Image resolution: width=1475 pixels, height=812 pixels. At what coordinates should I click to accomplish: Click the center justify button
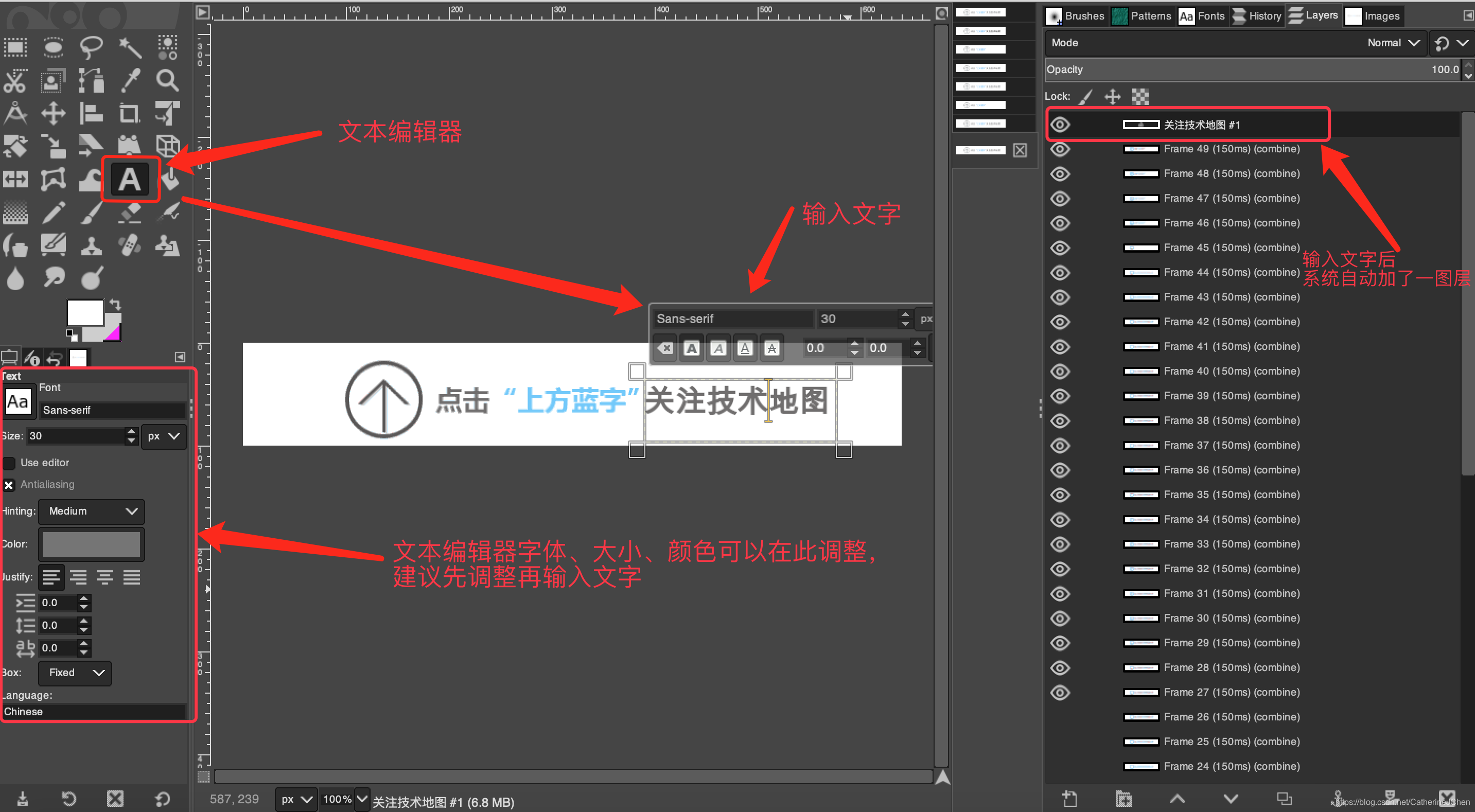point(105,577)
